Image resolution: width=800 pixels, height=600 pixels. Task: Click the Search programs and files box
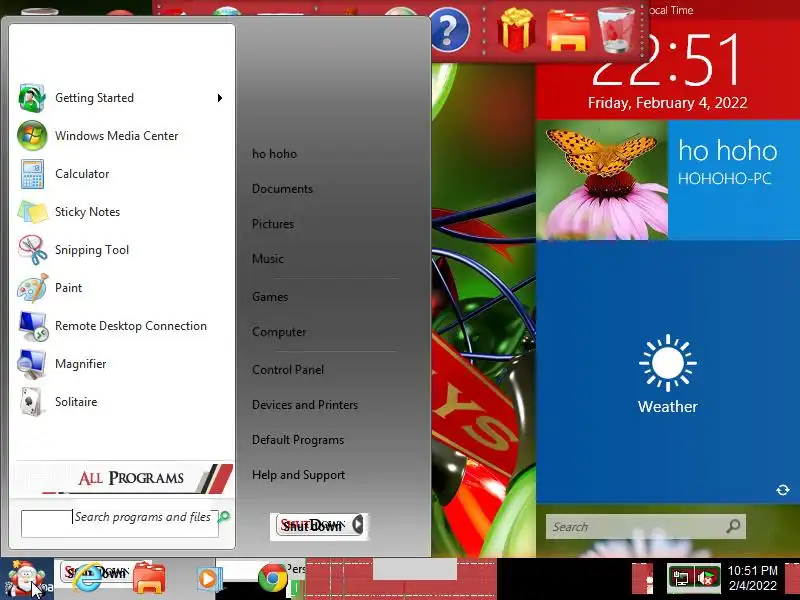119,523
